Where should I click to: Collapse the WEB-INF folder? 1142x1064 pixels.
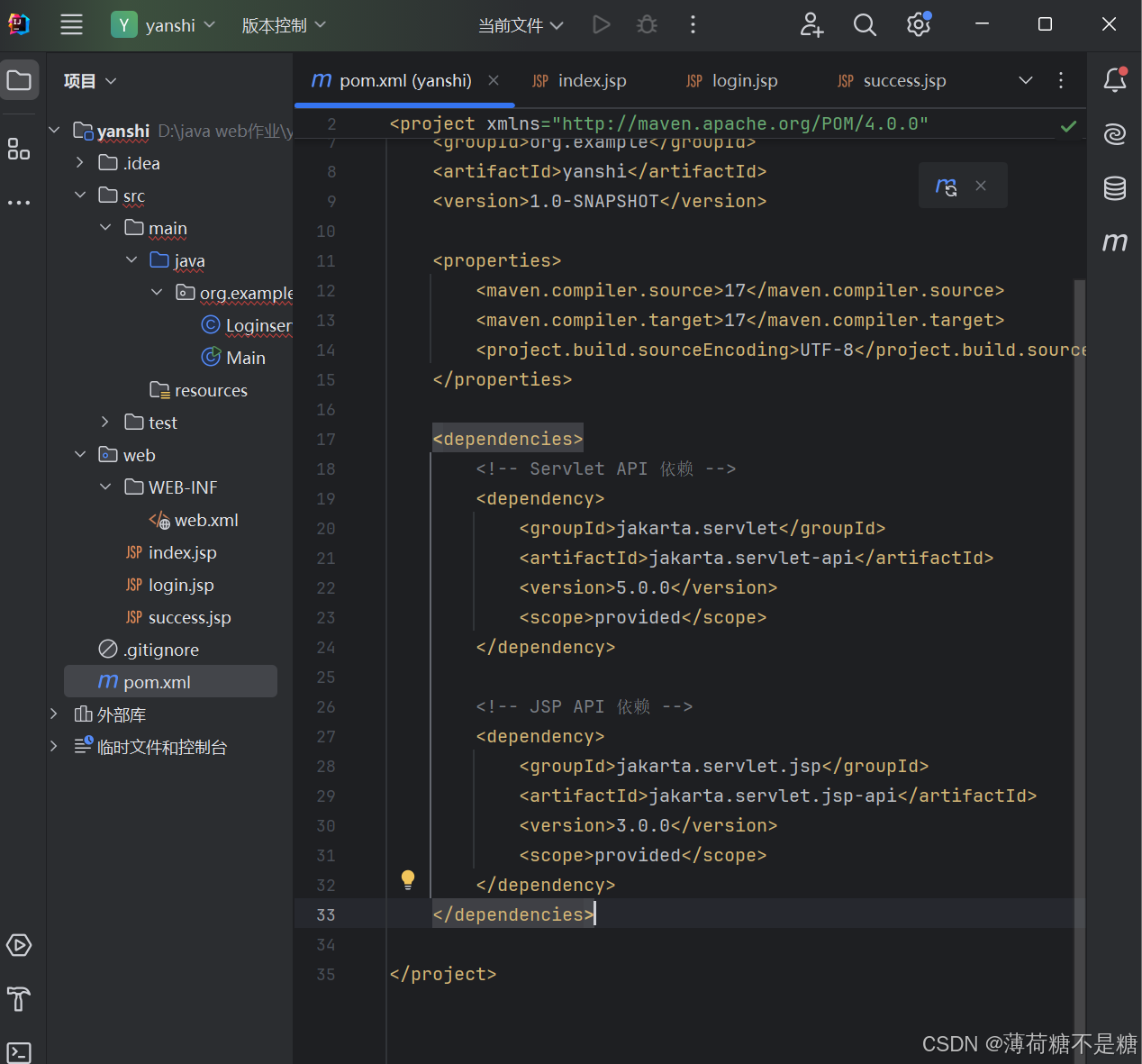(x=105, y=487)
